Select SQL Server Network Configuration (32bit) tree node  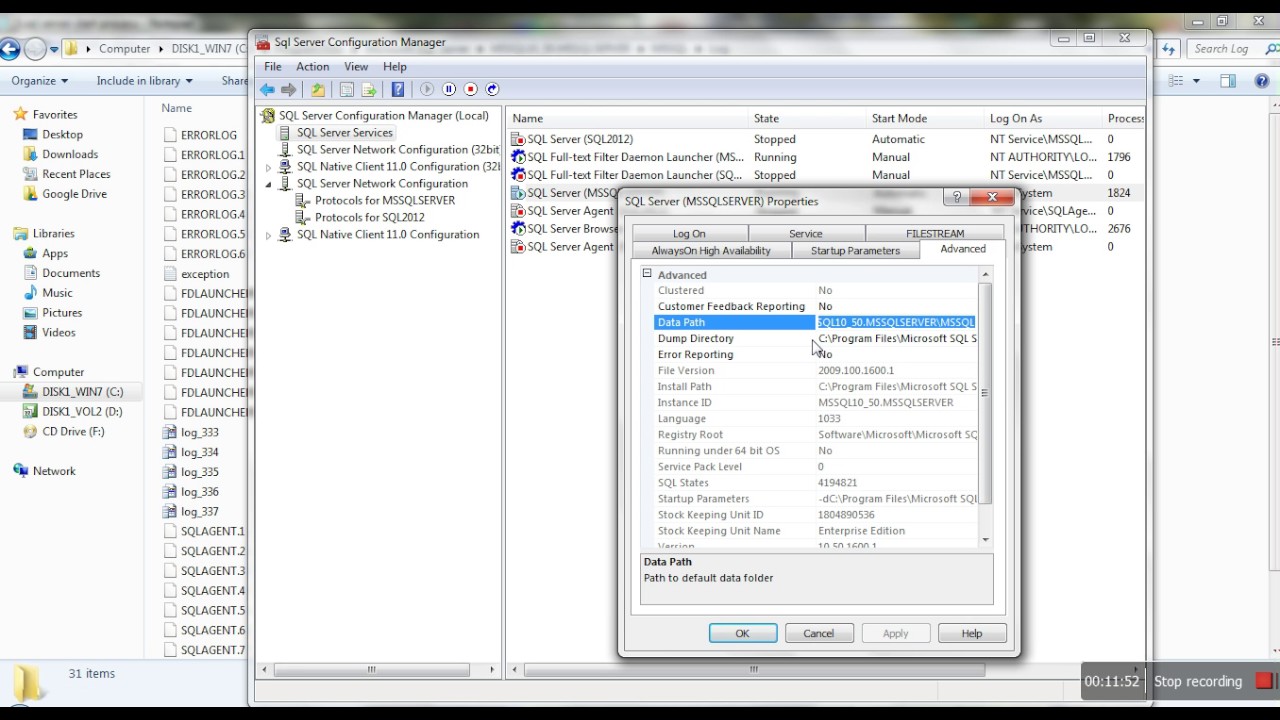398,150
